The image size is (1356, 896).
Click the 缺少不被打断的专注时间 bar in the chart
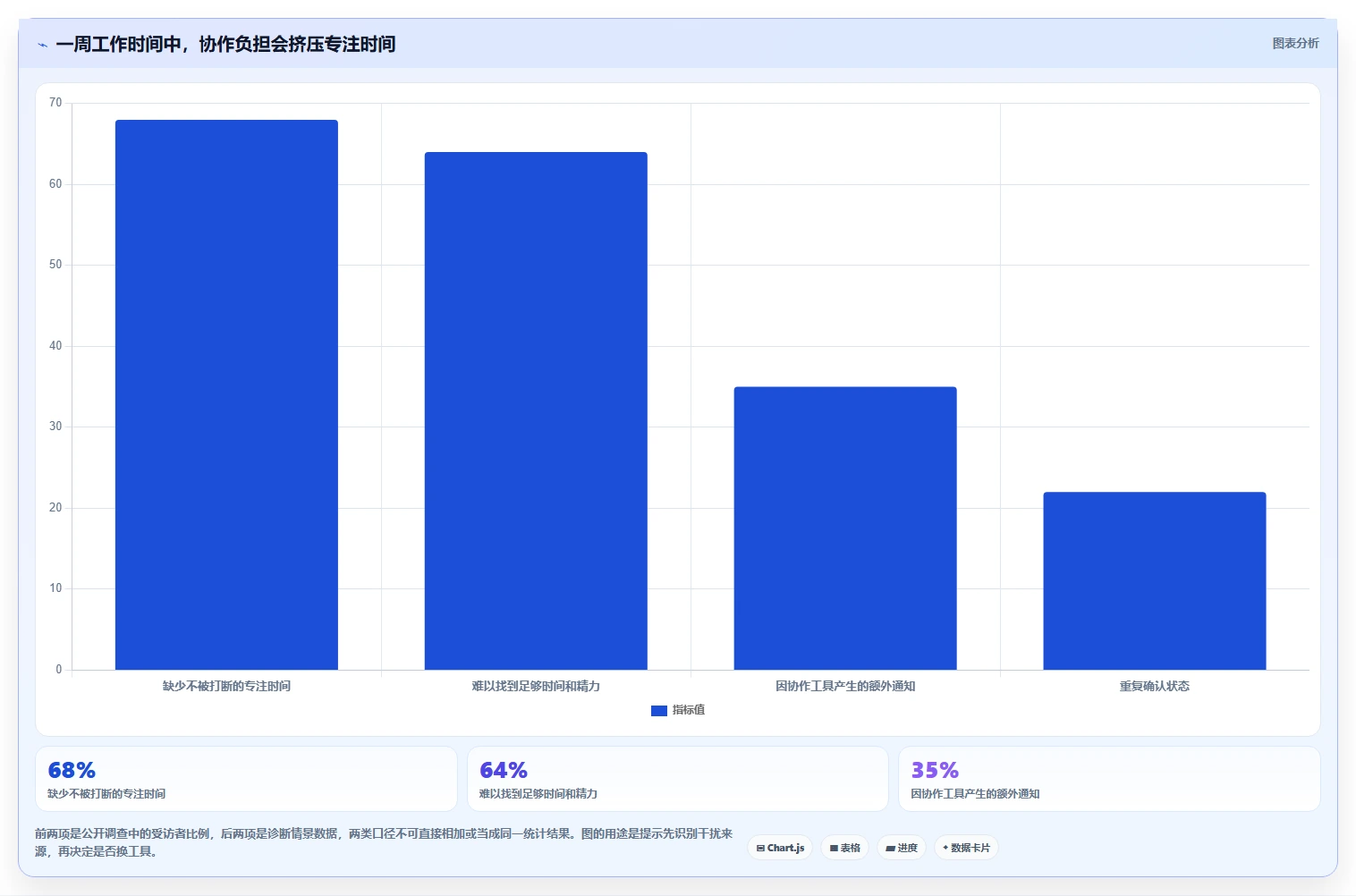[226, 394]
